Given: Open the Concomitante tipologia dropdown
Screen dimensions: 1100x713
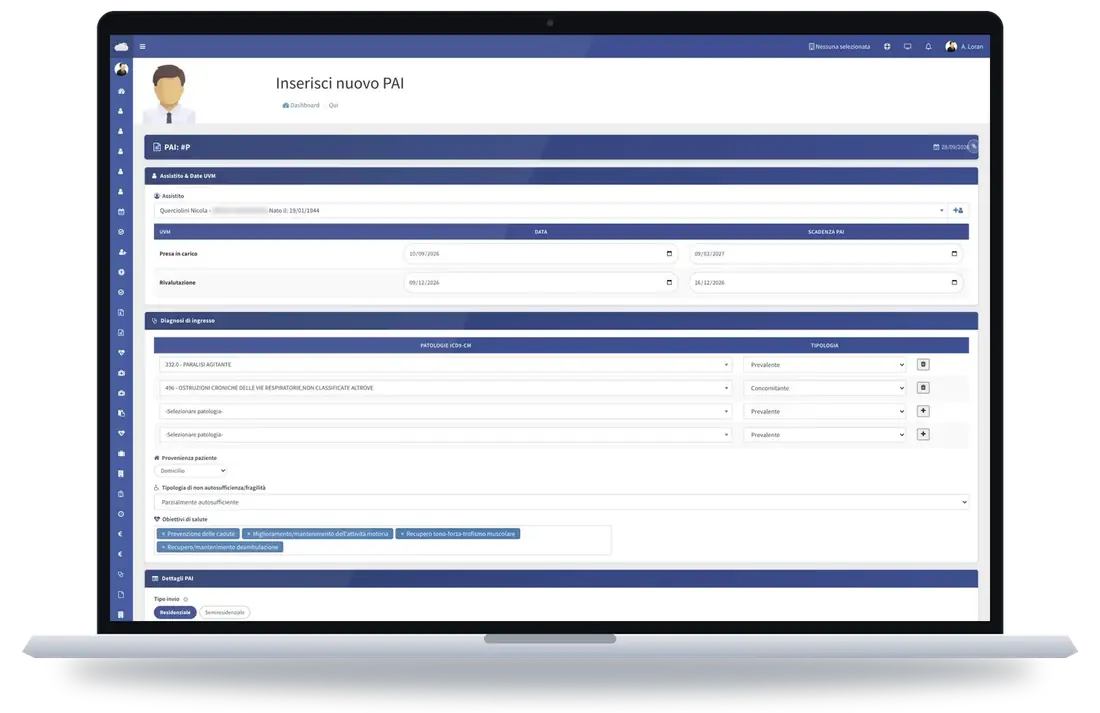Looking at the screenshot, I should [825, 388].
